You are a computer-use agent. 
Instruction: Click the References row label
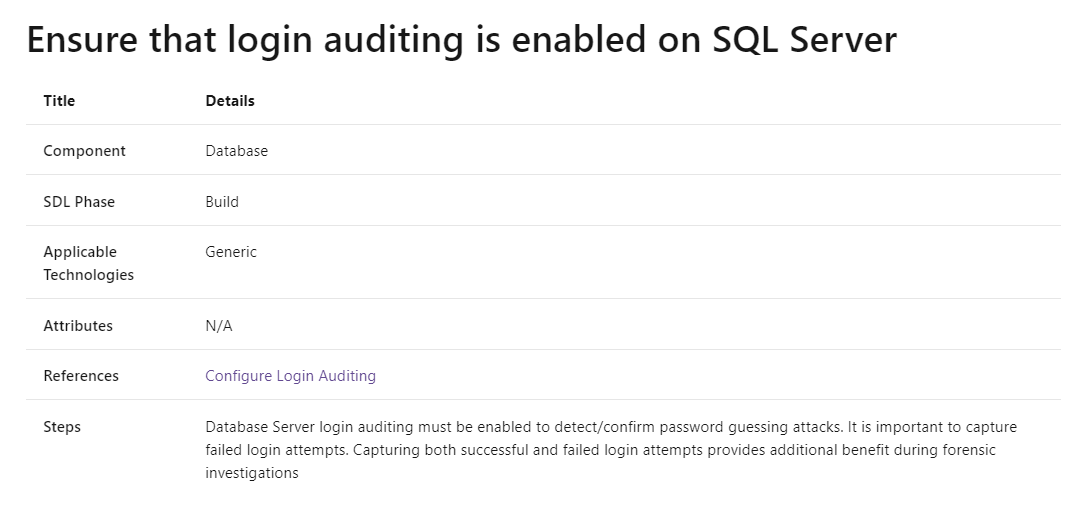pyautogui.click(x=81, y=376)
